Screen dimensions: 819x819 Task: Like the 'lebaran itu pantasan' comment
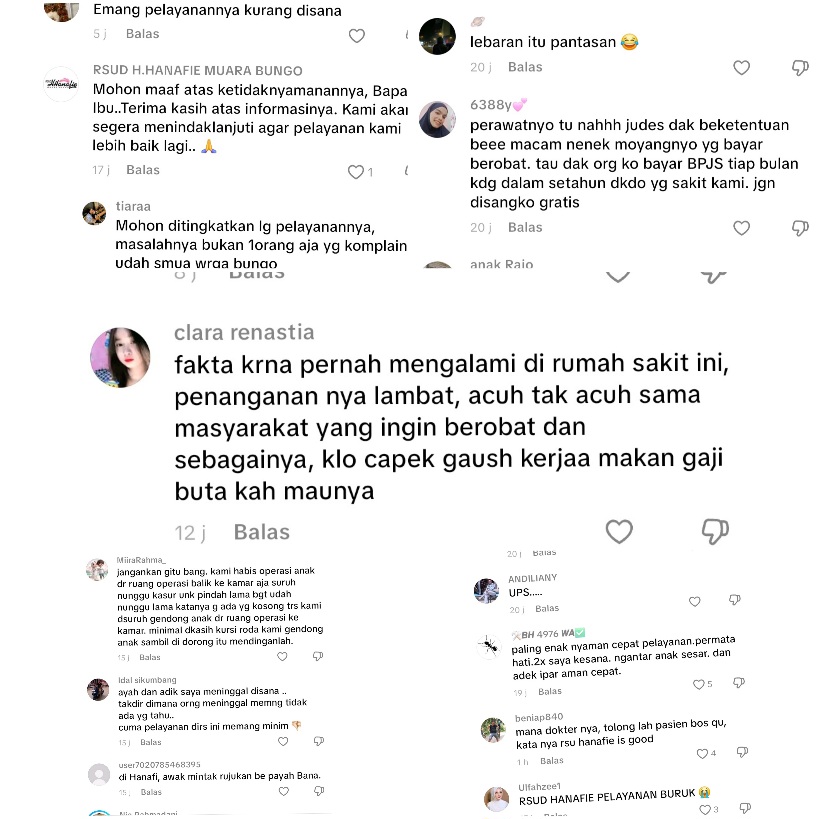coord(741,67)
